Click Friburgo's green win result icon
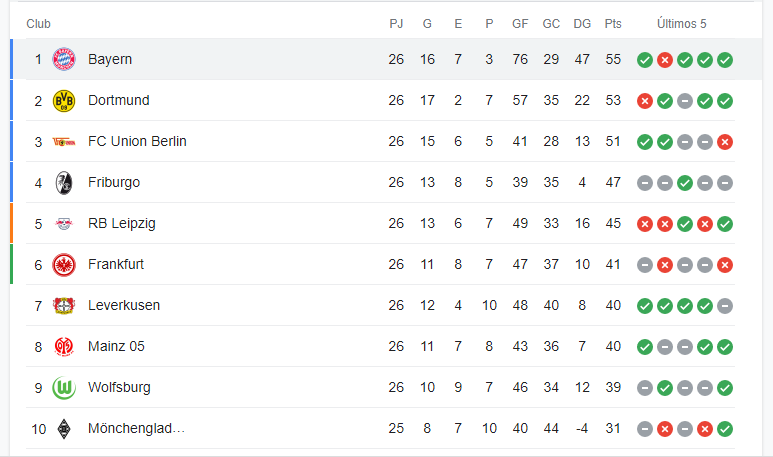 tap(685, 183)
